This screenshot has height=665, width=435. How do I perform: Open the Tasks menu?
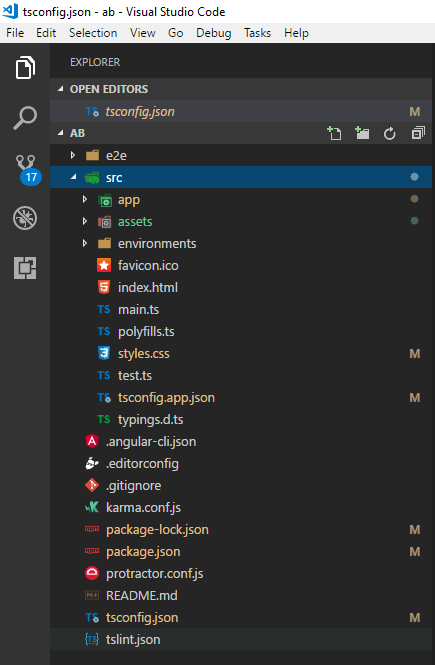(257, 33)
